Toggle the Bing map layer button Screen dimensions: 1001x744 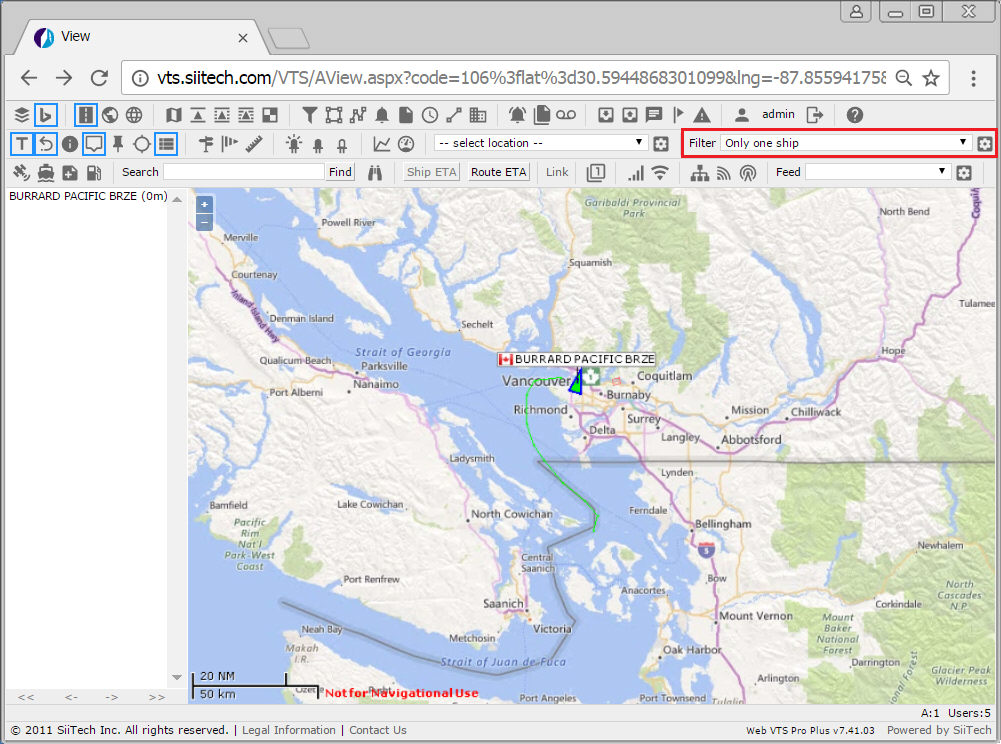pos(46,115)
